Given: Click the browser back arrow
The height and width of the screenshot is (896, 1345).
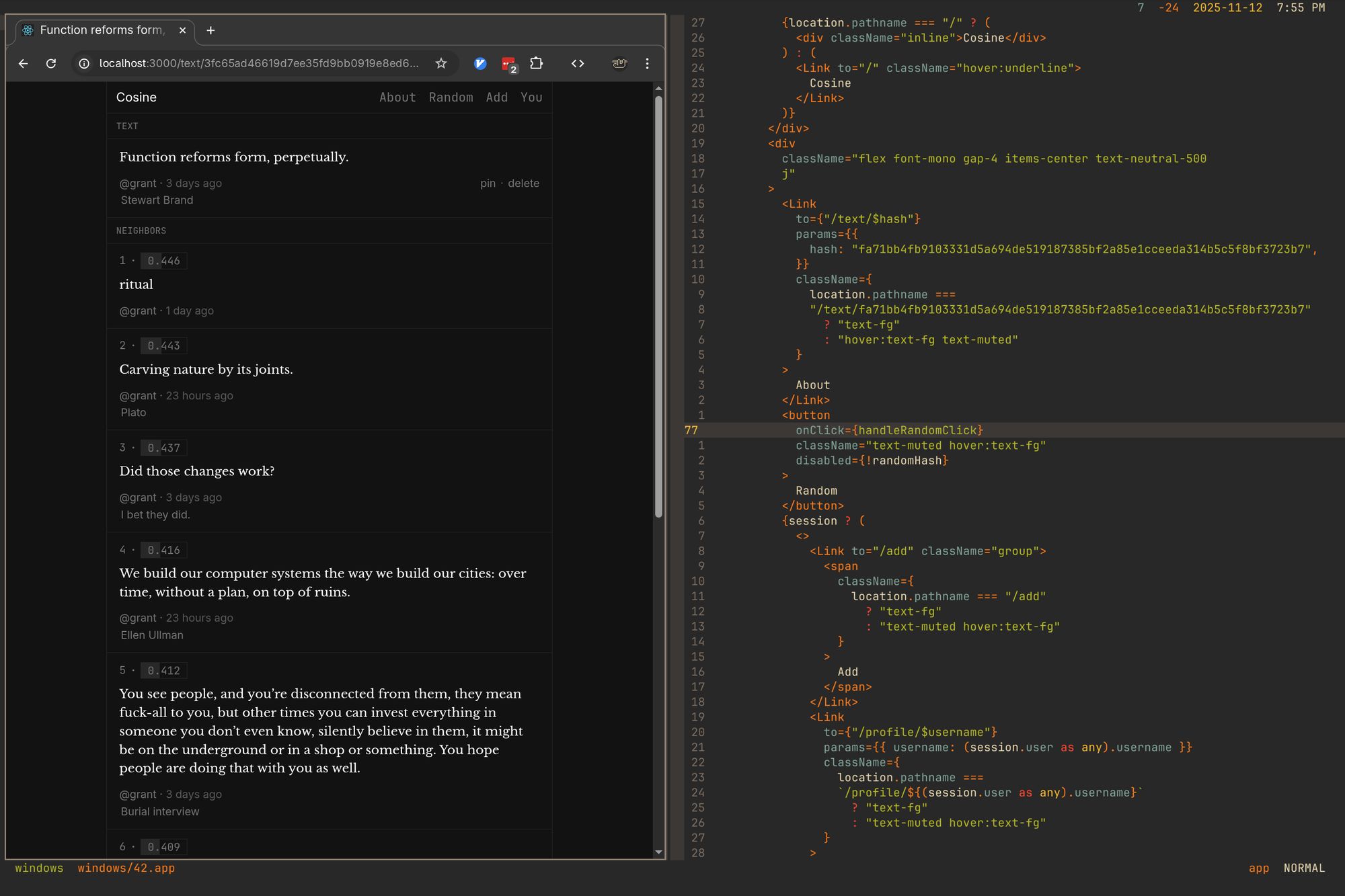Looking at the screenshot, I should click(23, 63).
